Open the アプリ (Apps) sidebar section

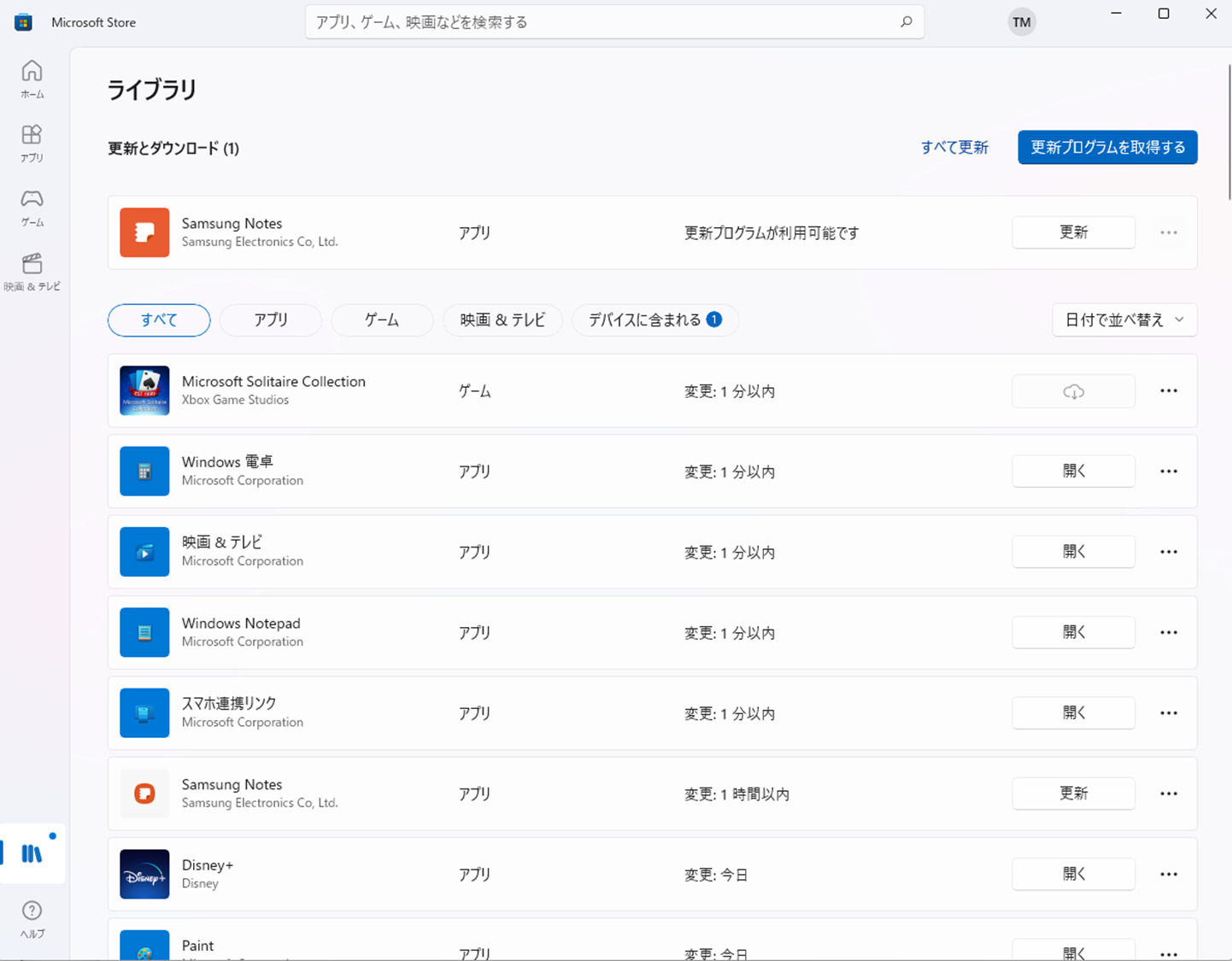tap(32, 144)
